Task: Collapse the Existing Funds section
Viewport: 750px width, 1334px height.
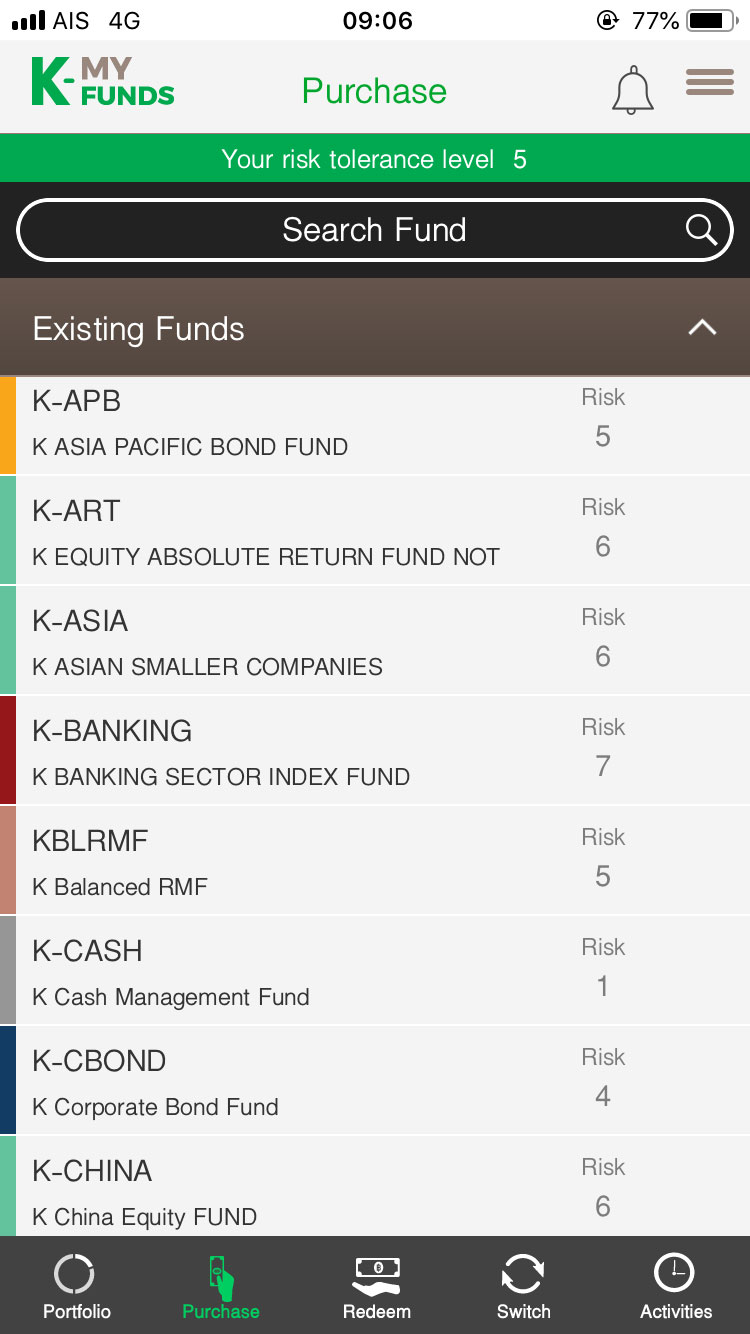Action: 702,328
